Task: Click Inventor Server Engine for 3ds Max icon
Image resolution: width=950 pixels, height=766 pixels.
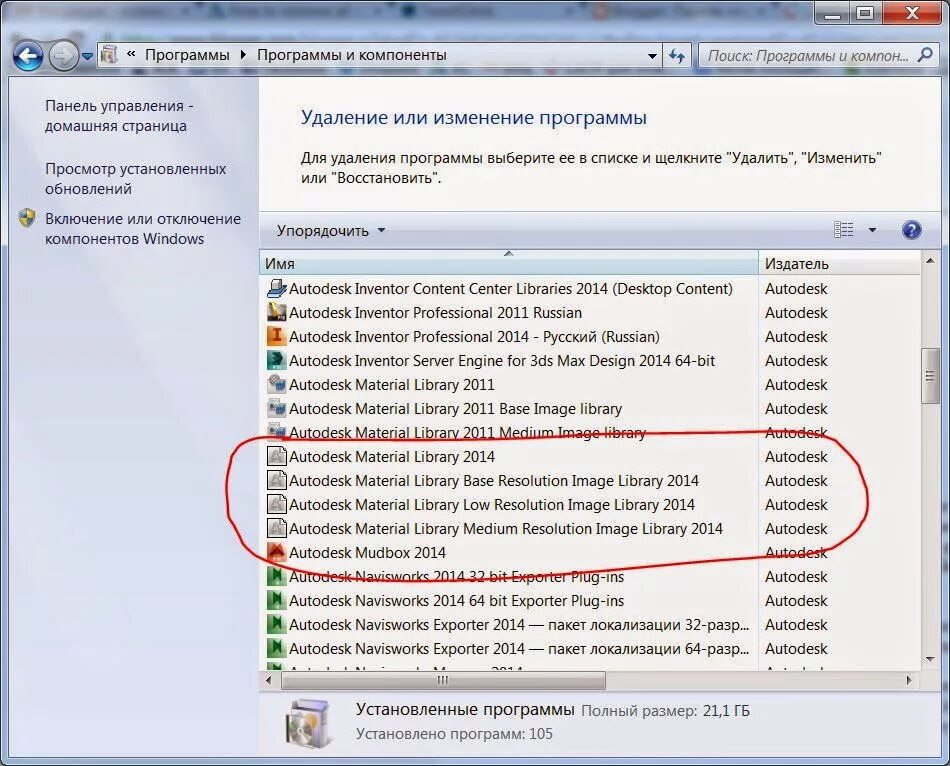Action: (x=277, y=361)
